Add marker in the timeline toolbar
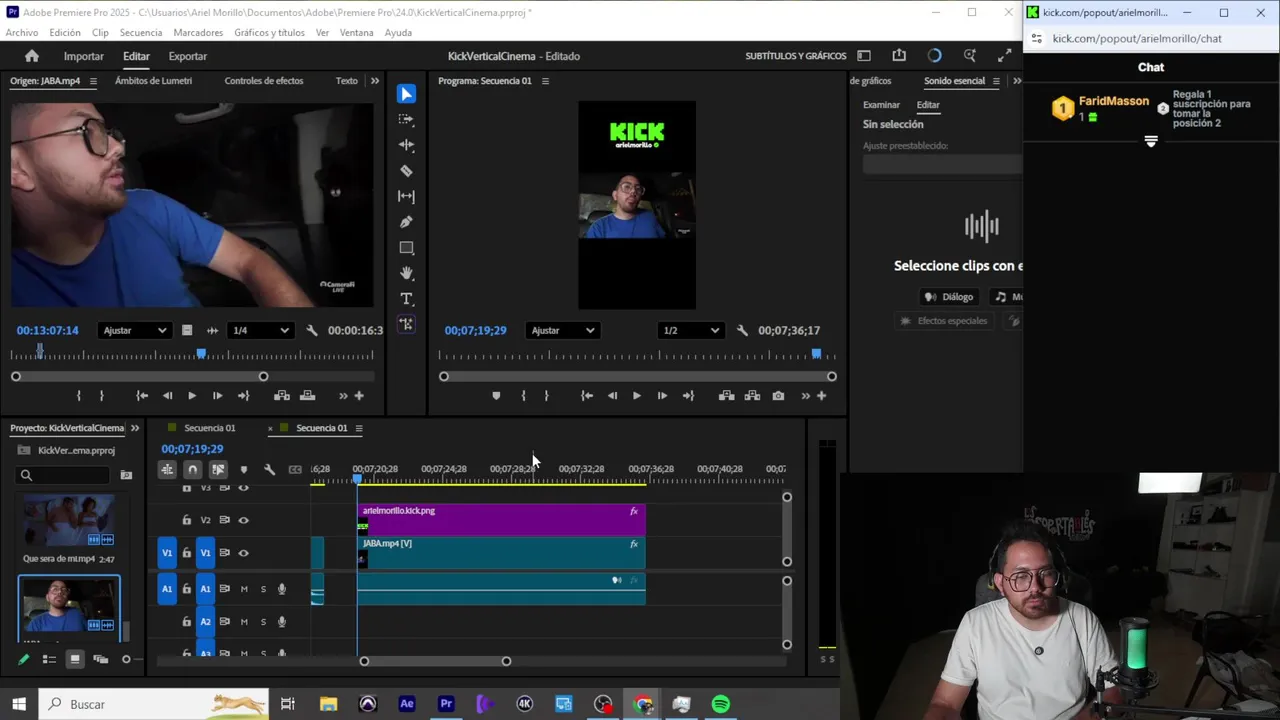The image size is (1280, 720). 243,469
